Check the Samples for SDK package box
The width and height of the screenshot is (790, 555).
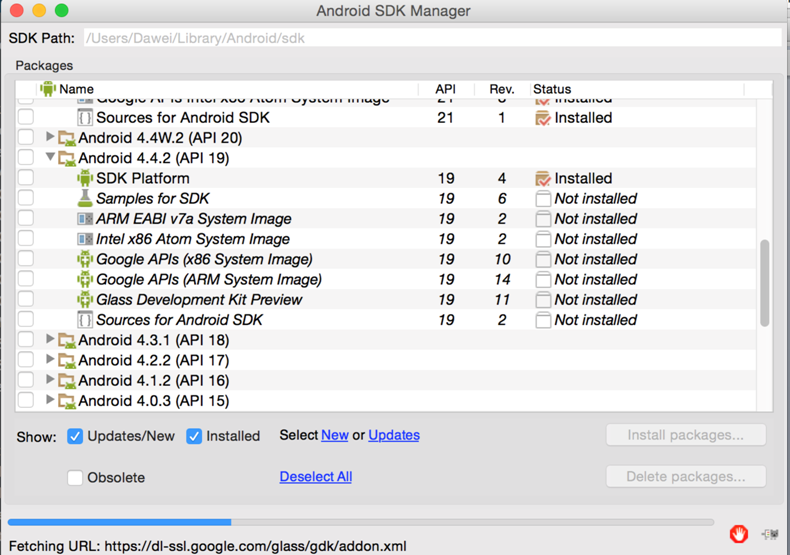[x=26, y=197]
